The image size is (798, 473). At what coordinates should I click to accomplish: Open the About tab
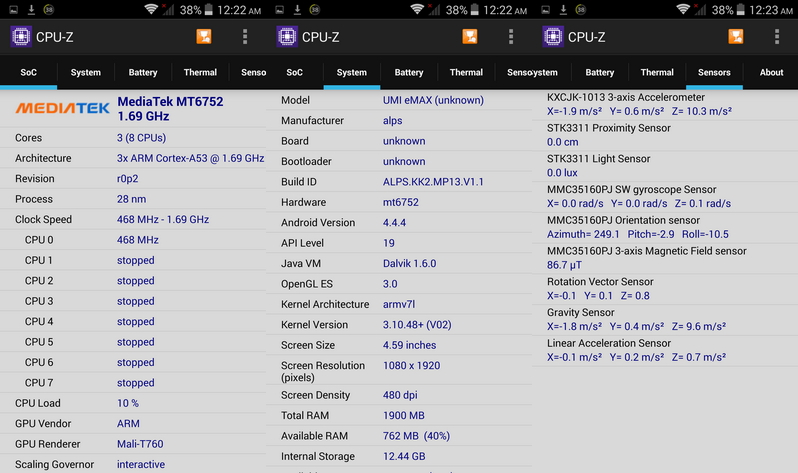click(x=771, y=72)
